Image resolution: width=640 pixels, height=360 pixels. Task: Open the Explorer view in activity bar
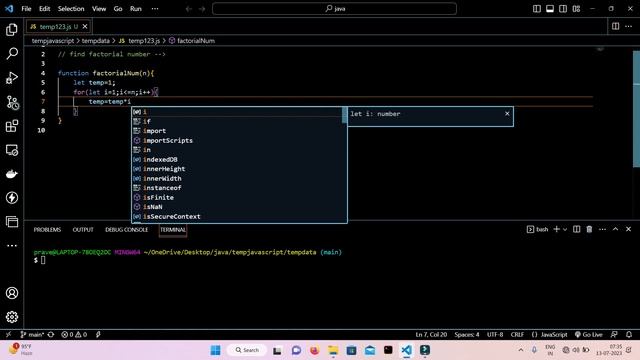12,29
